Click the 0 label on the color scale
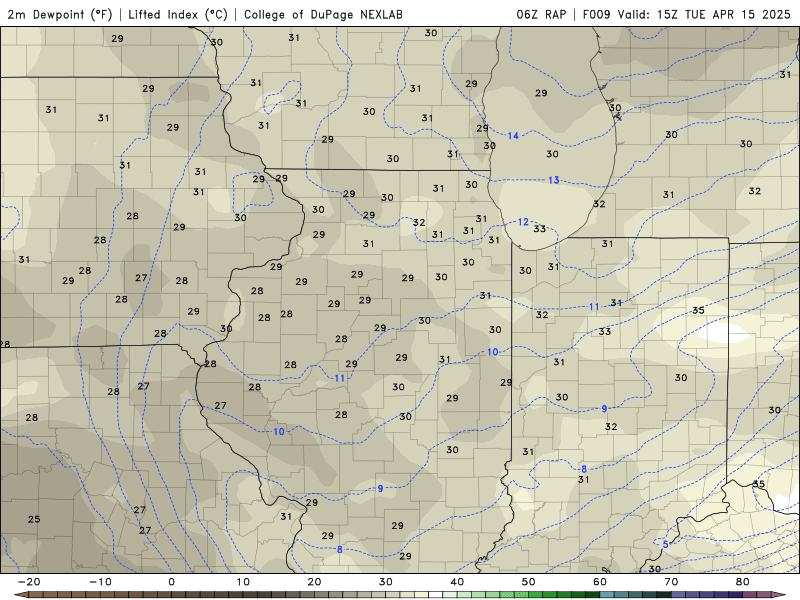The height and width of the screenshot is (600, 800). [171, 582]
